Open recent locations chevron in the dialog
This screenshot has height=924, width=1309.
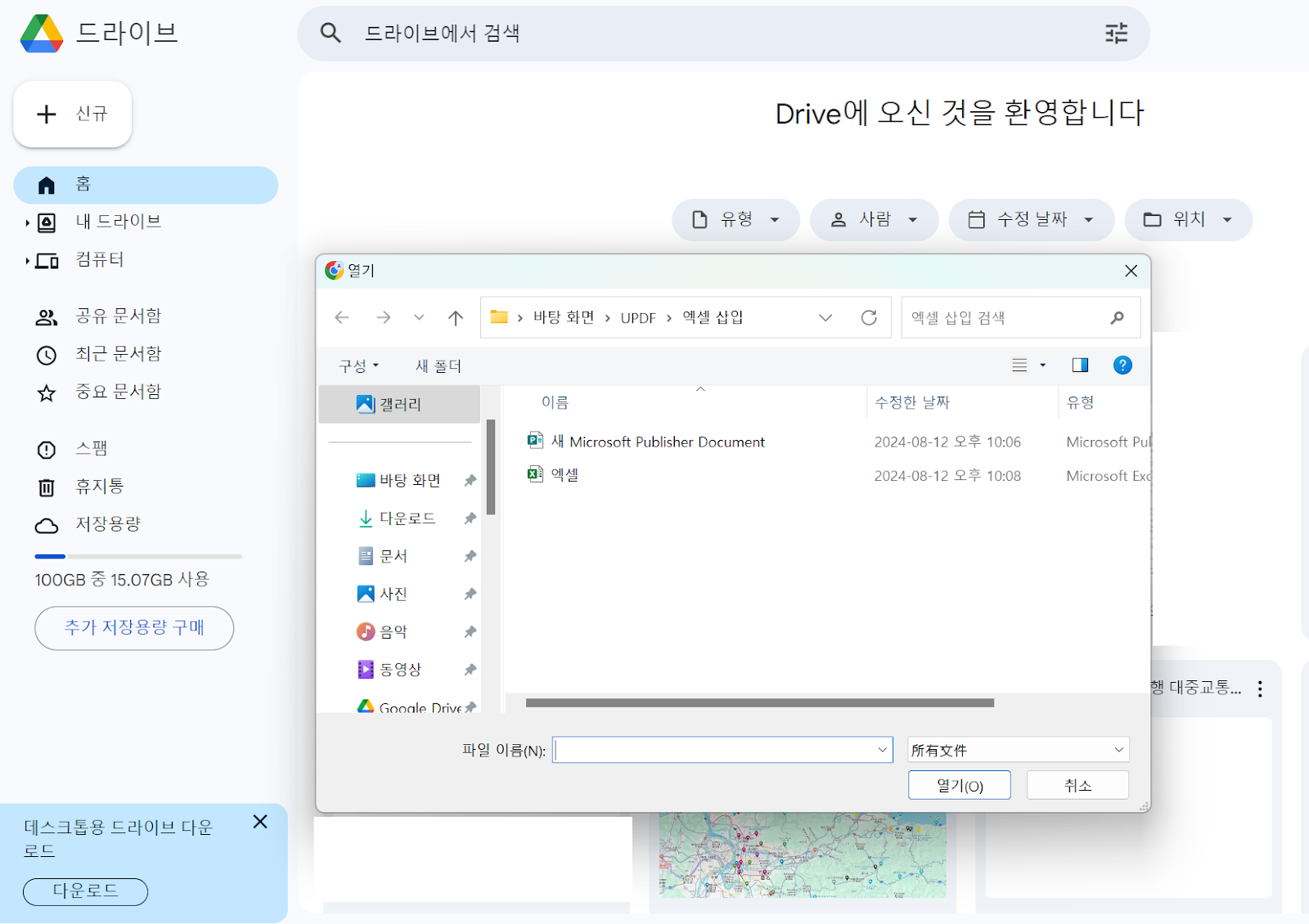tap(419, 318)
